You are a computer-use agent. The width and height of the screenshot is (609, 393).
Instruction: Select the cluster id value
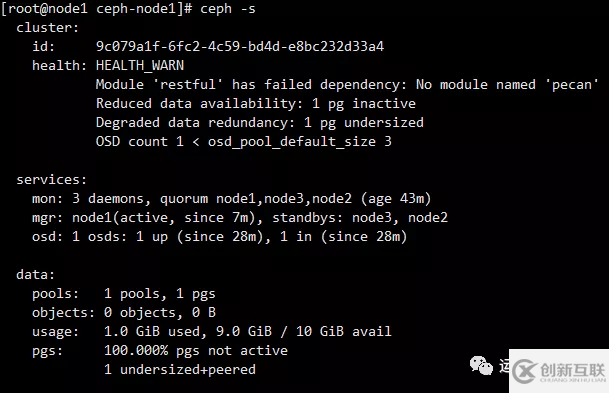coord(240,47)
